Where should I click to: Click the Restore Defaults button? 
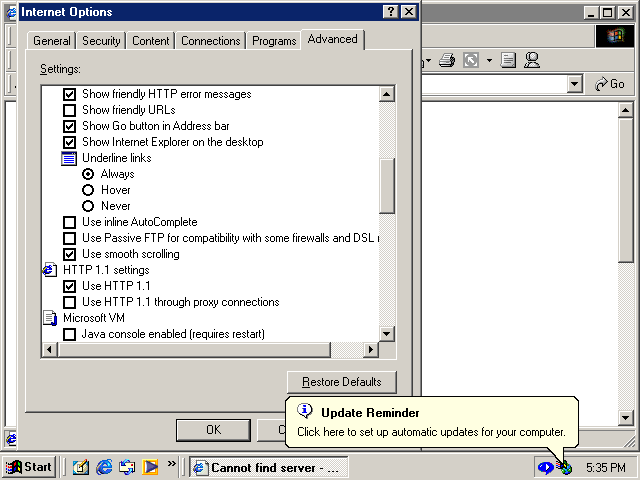[342, 382]
